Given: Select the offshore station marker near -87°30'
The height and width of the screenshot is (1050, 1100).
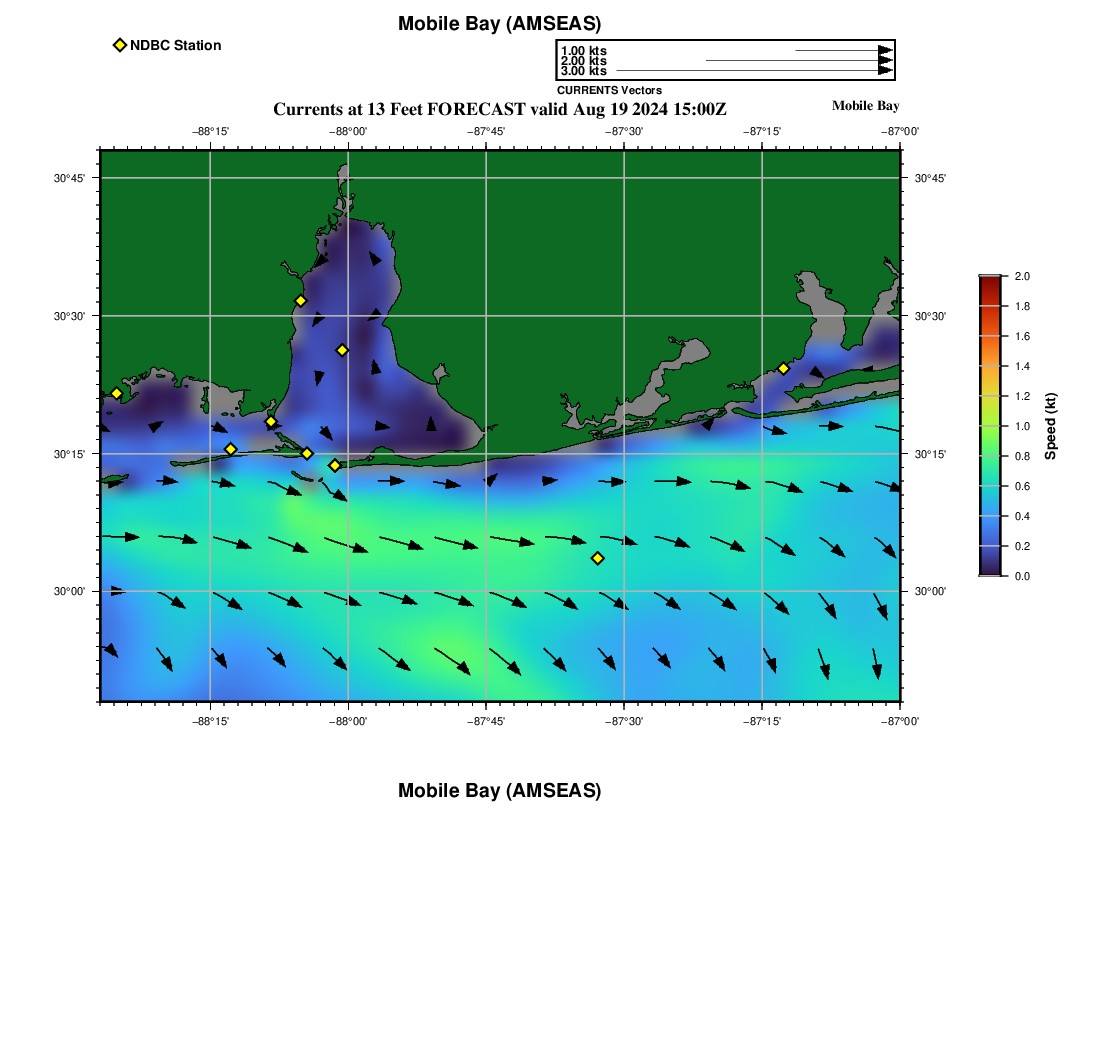Looking at the screenshot, I should click(597, 558).
